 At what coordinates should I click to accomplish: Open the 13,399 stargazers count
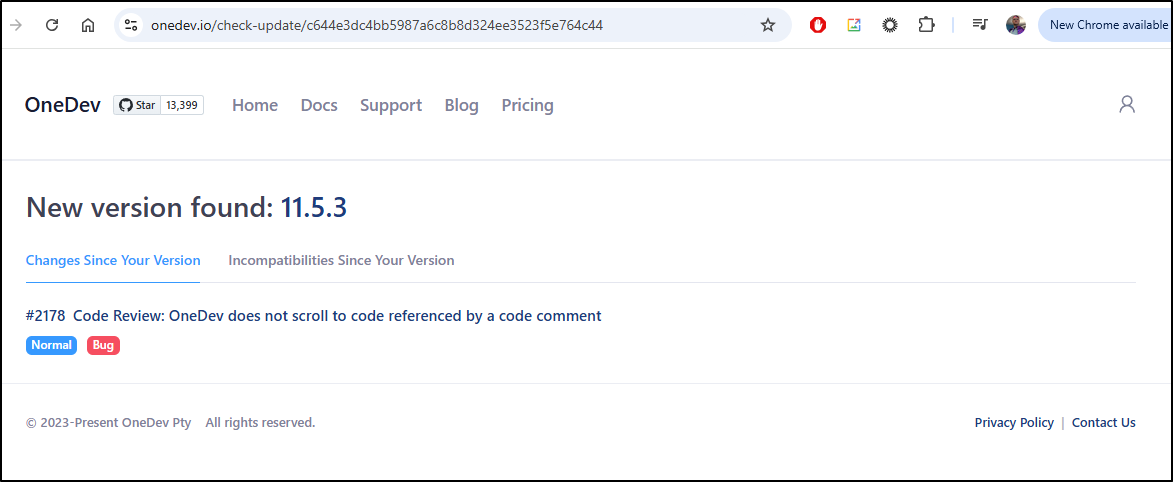click(182, 105)
